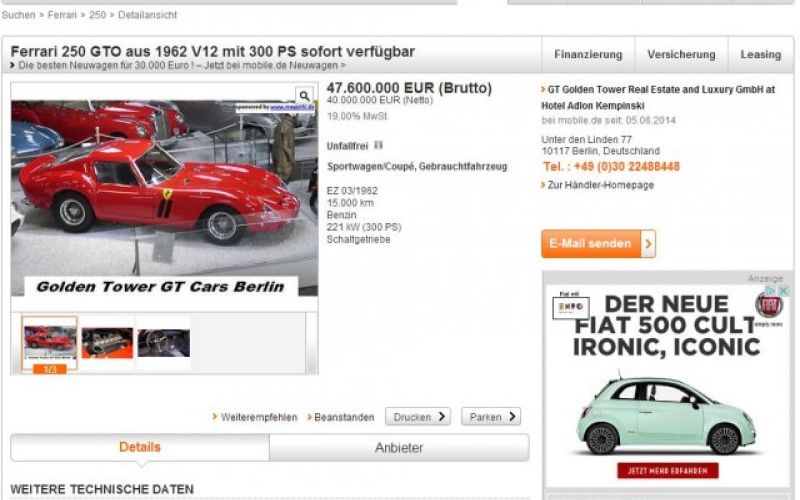Click the magnifier icon on the car photo
Viewport: 800px width, 500px height.
click(305, 96)
